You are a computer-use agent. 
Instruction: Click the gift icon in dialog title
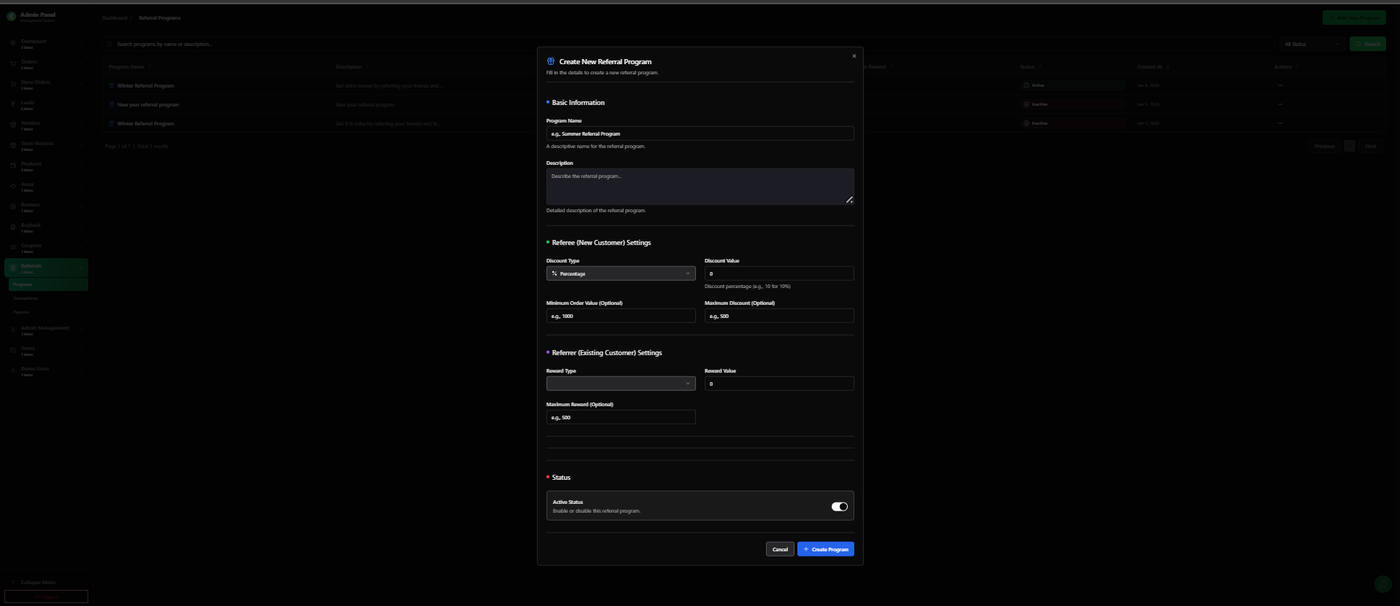coord(550,62)
